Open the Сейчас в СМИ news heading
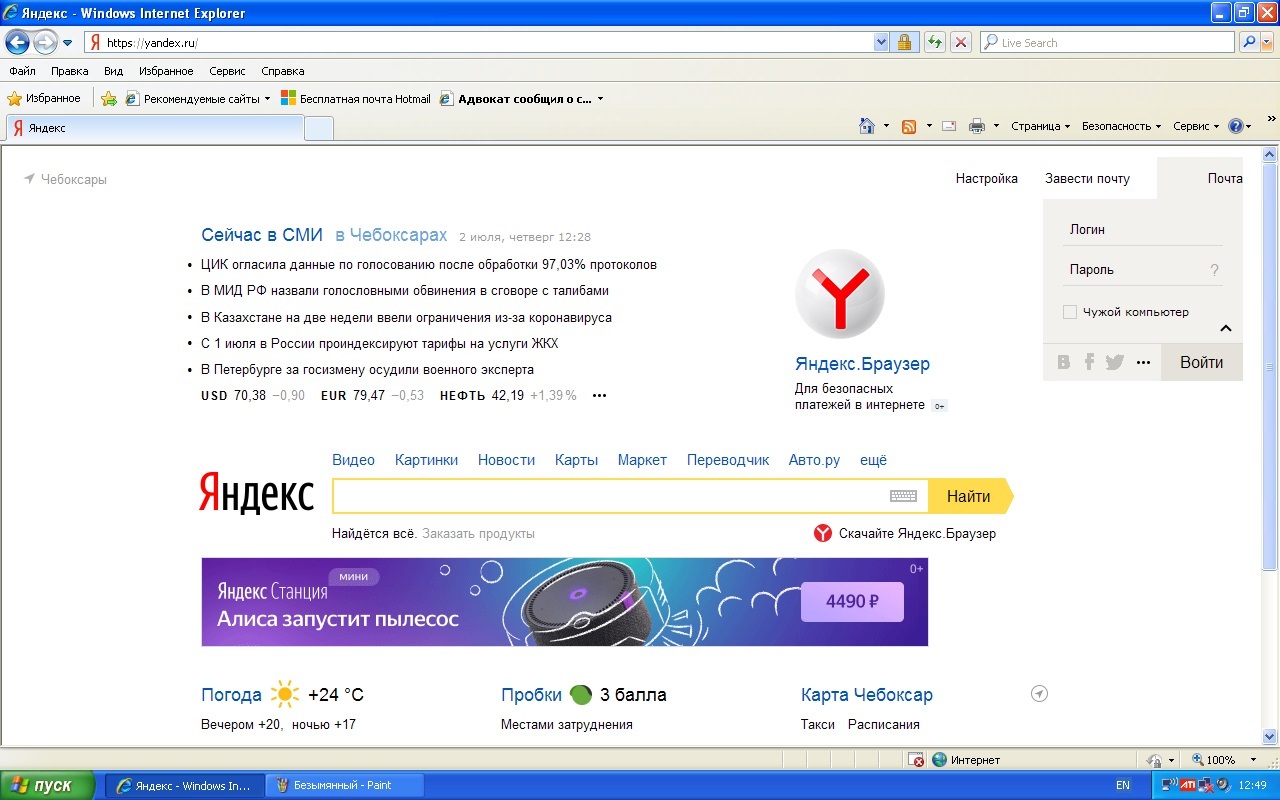 coord(262,235)
